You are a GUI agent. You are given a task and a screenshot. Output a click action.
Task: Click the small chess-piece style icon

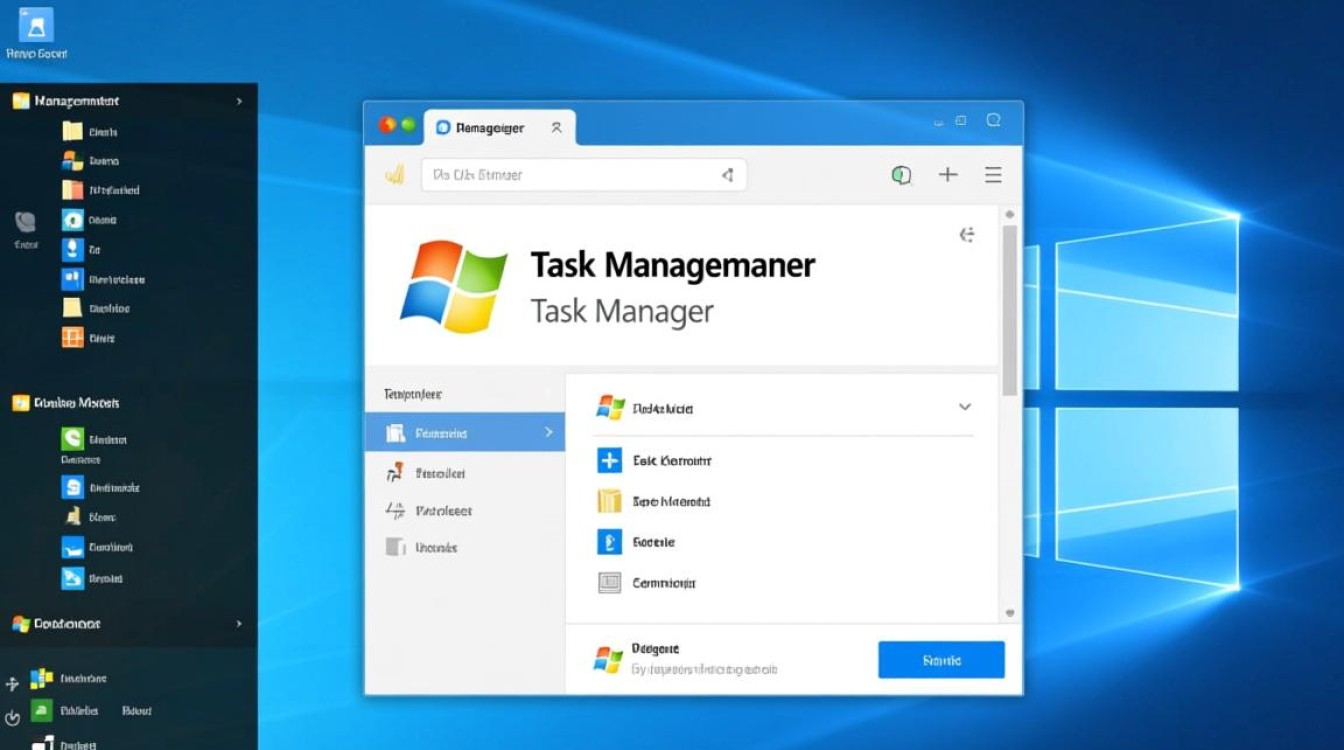[73, 517]
